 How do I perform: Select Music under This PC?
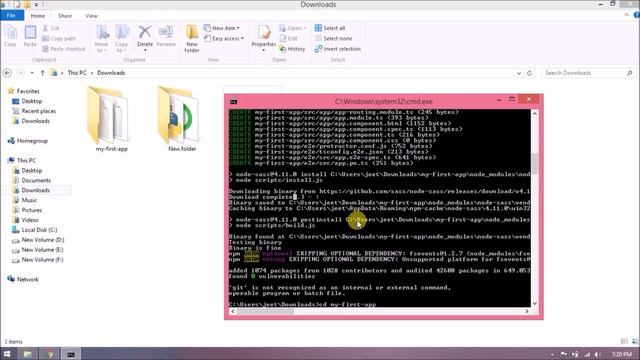(x=29, y=200)
